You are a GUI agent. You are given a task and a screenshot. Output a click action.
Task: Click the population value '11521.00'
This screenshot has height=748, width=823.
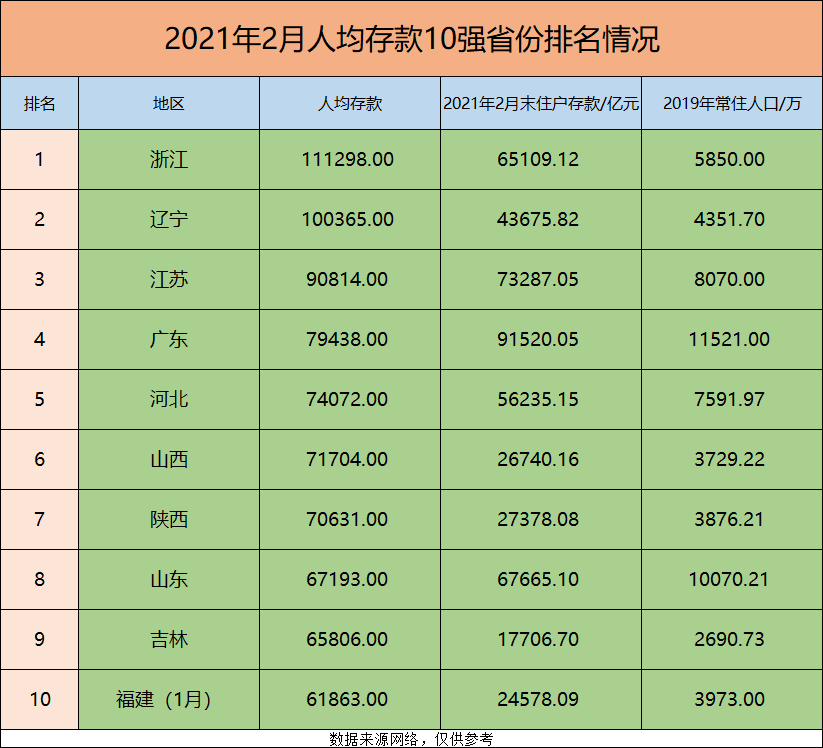[x=730, y=340]
